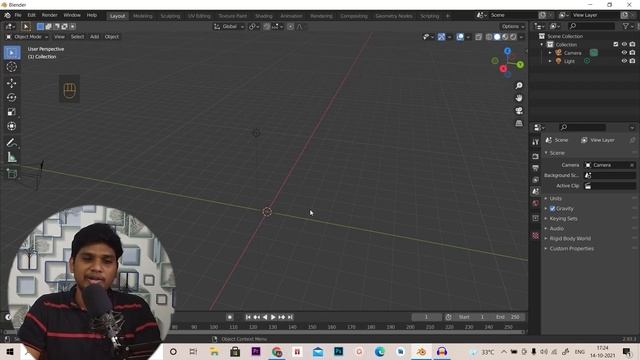Uncheck Collection exclude checkbox in outliner

pos(616,44)
